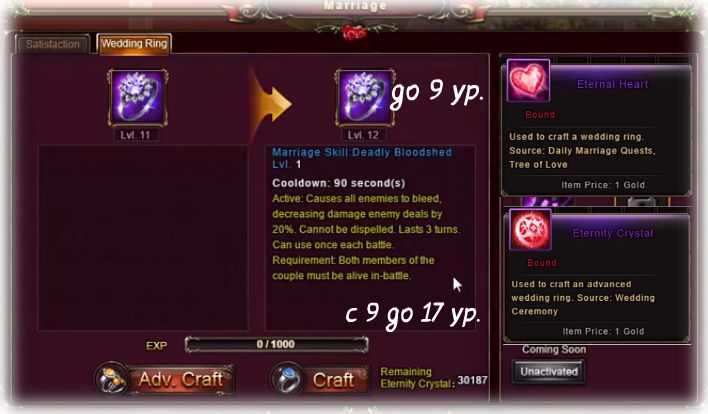This screenshot has height=414, width=708.
Task: Click the Craft button
Action: point(335,380)
